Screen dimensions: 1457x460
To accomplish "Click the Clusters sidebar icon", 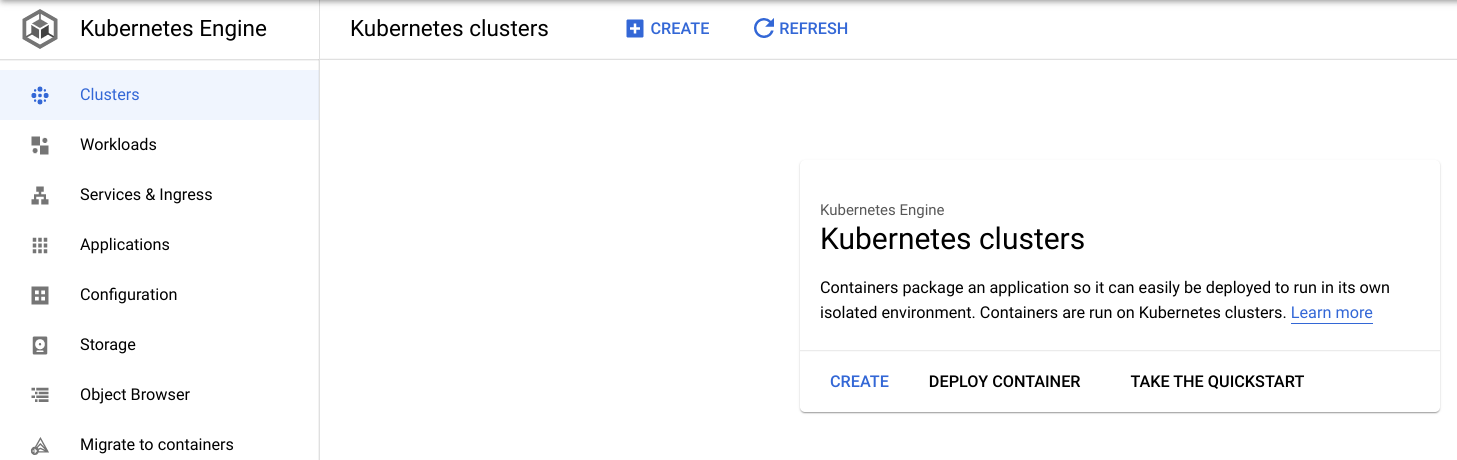I will [x=40, y=95].
